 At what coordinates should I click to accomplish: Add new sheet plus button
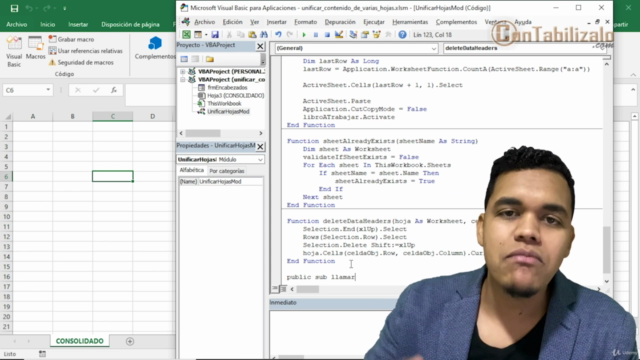point(130,341)
